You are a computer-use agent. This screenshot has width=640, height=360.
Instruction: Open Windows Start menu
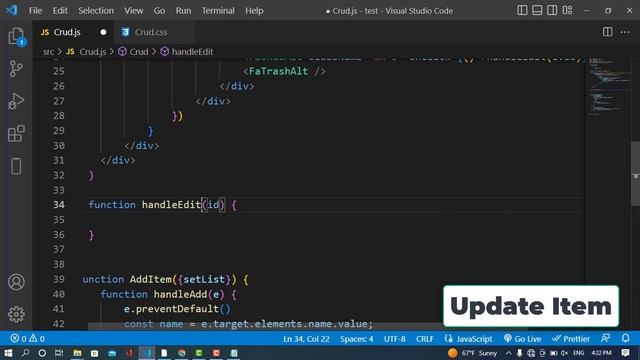(x=8, y=353)
